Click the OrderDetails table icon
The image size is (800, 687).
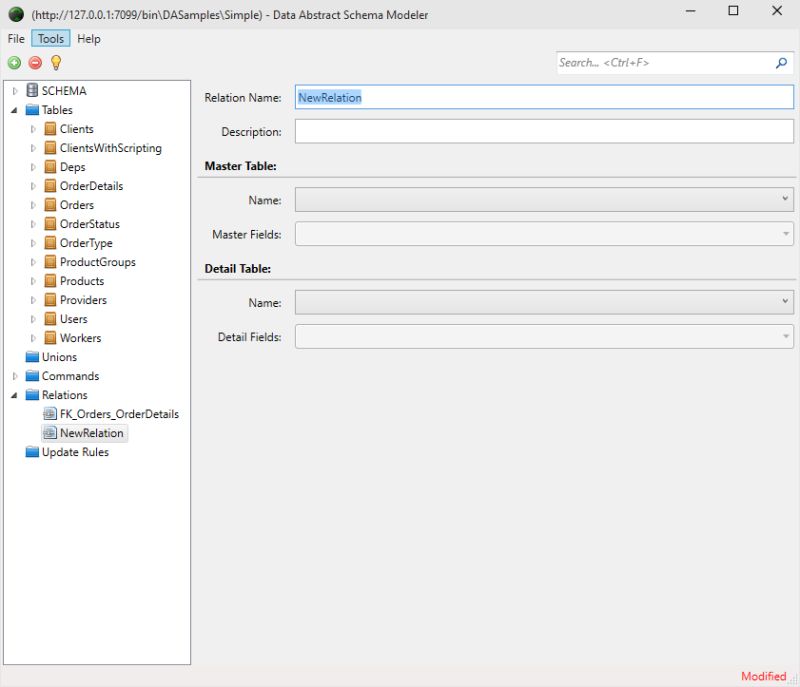[50, 186]
